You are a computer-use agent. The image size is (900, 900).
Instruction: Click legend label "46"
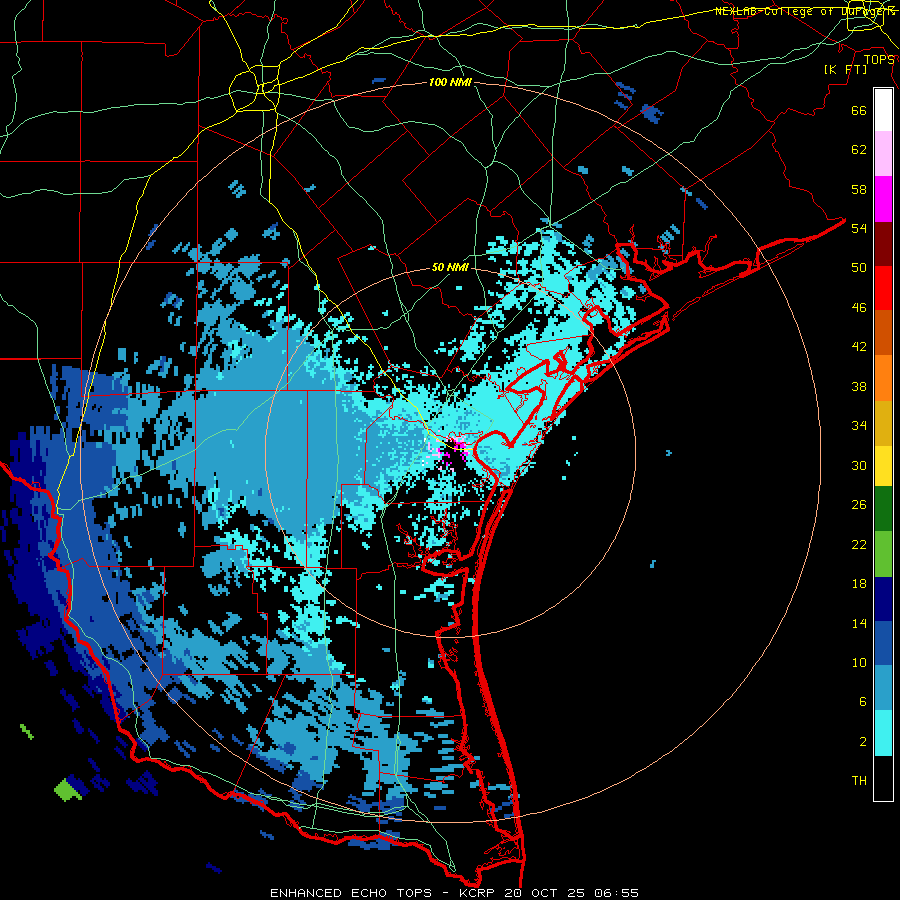click(x=859, y=308)
